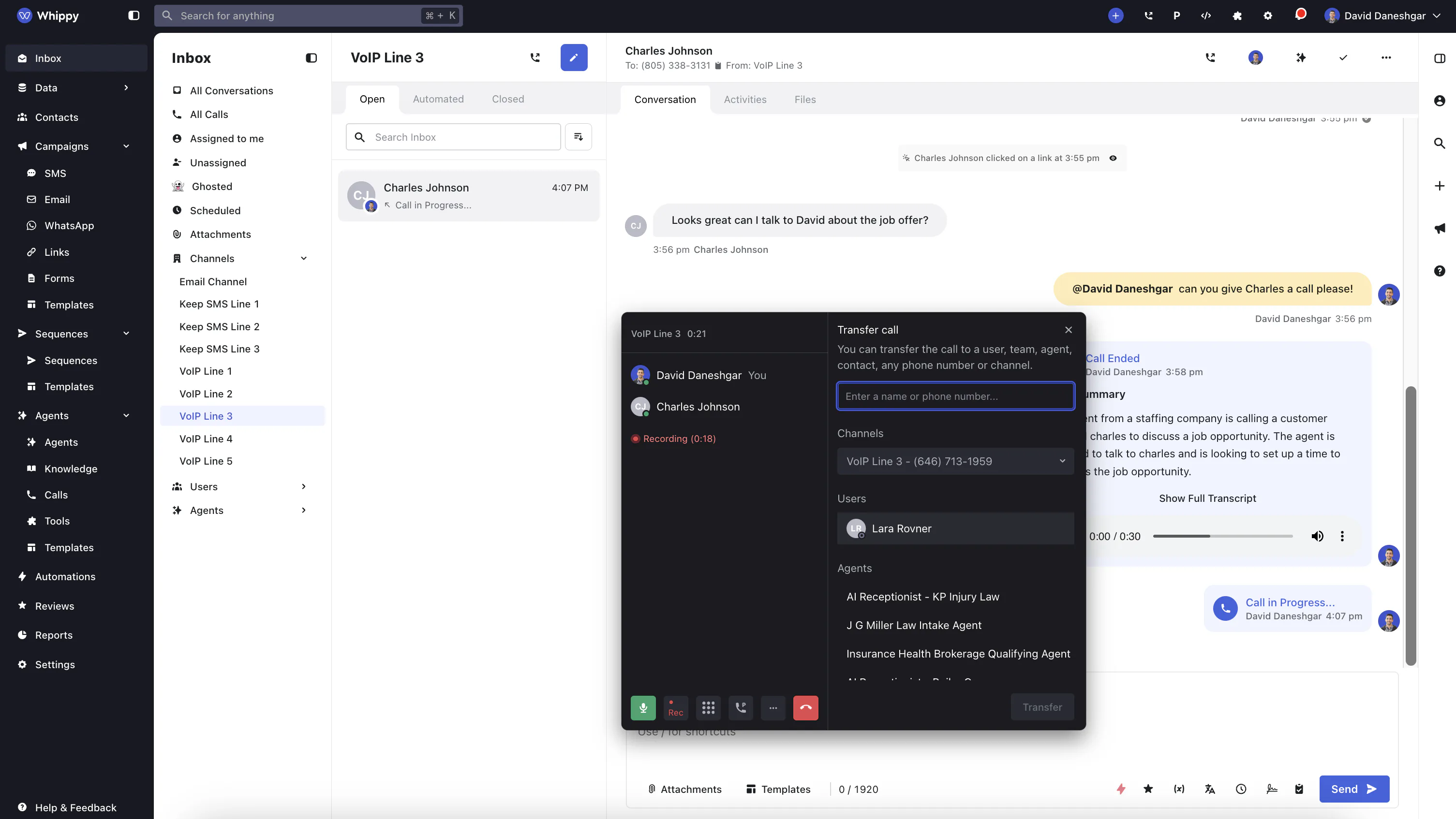1456x819 pixels.
Task: Click the Send button
Action: point(1354,789)
